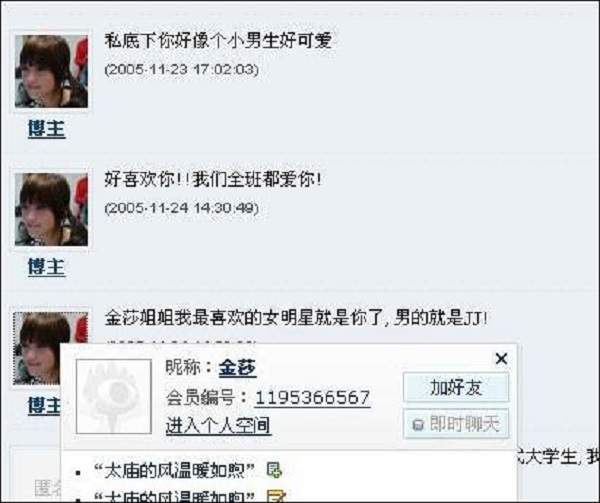Start chat with the 即时聊天 button

tap(456, 424)
